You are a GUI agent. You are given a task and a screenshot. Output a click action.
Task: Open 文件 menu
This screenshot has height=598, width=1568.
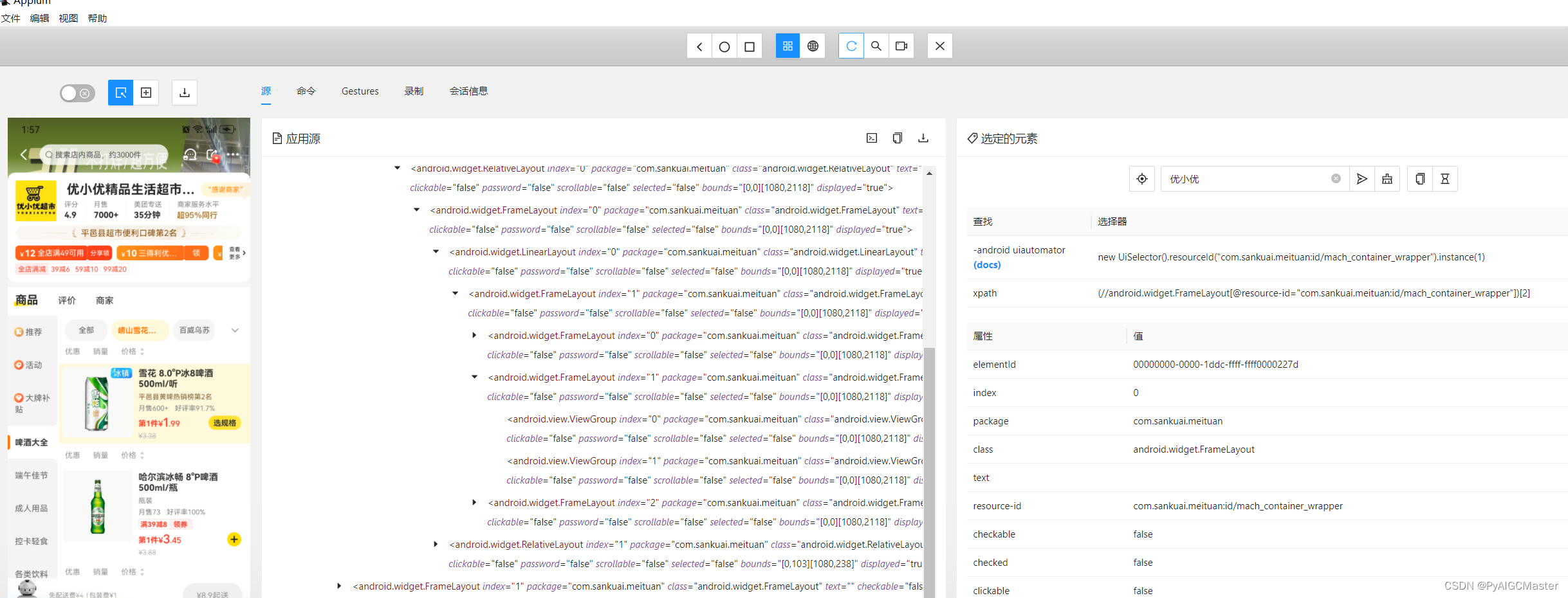click(11, 19)
